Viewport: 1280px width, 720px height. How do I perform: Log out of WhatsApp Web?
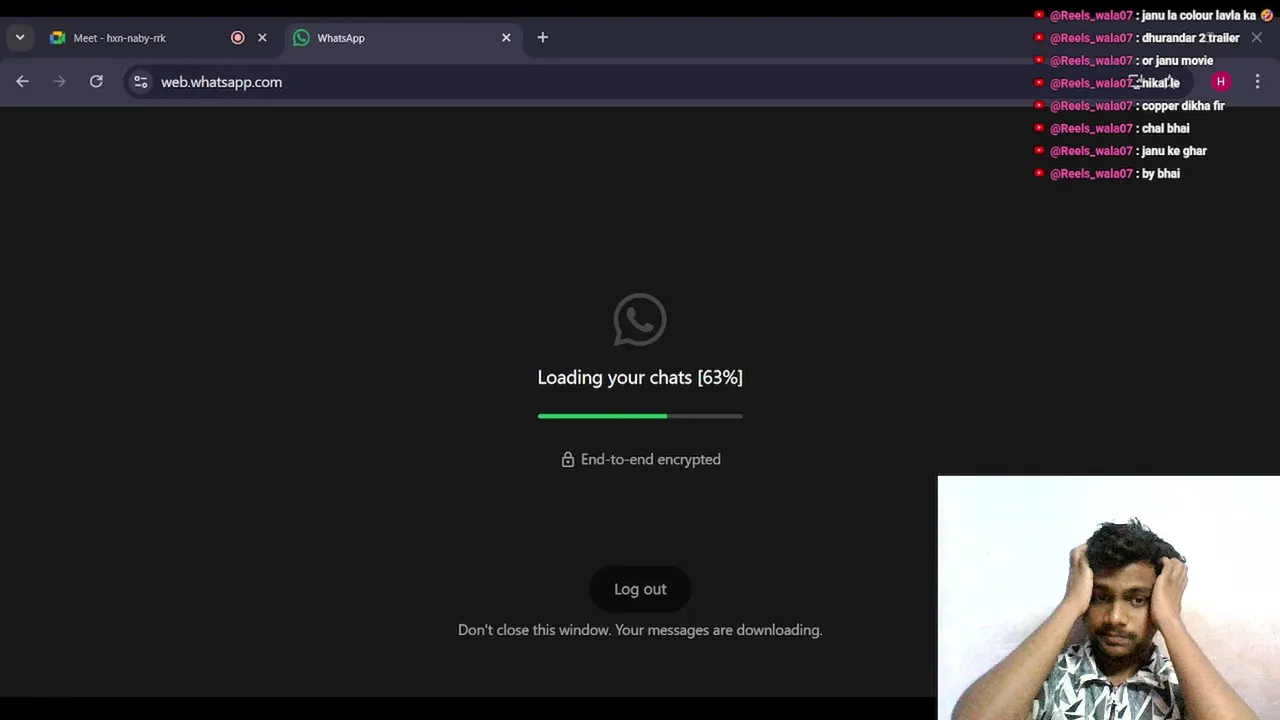(x=640, y=589)
